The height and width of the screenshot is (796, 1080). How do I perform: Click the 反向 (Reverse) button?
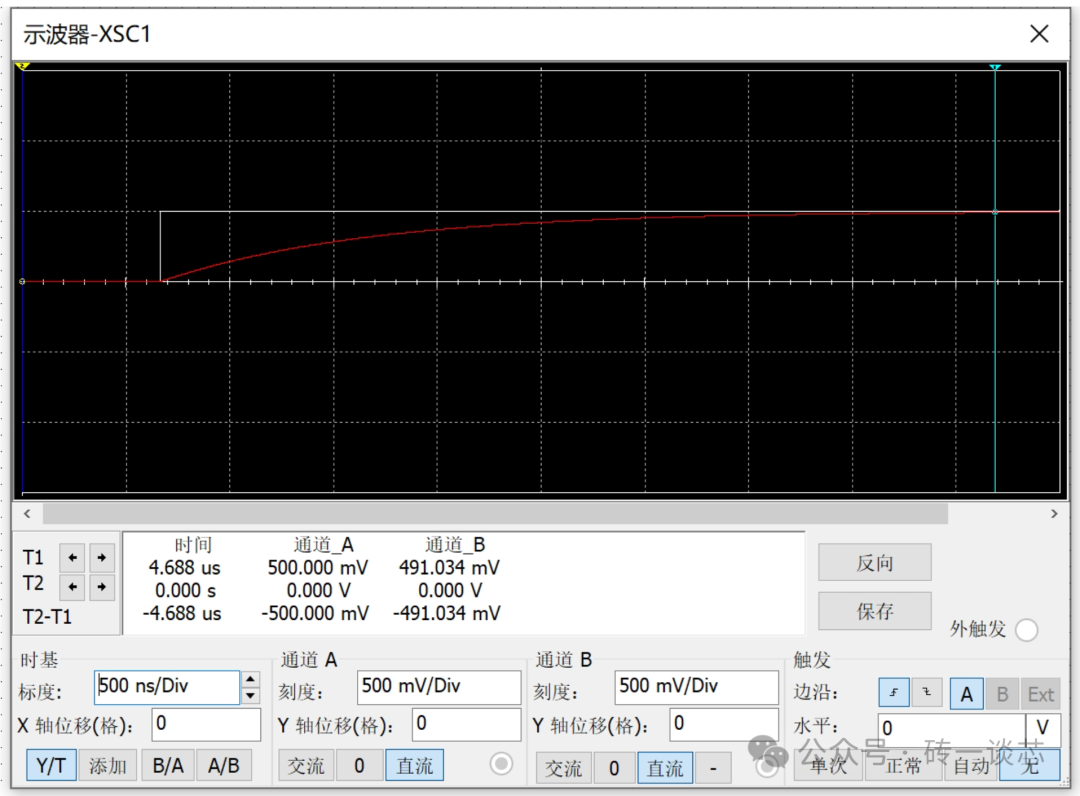click(875, 563)
